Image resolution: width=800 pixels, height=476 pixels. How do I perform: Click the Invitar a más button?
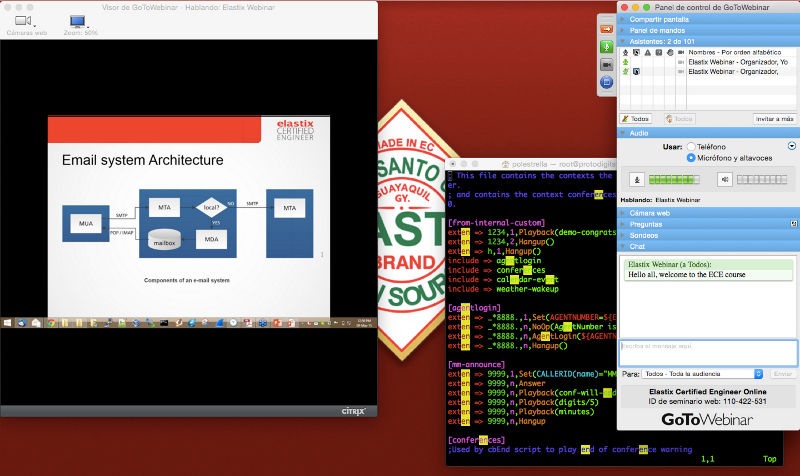tap(774, 118)
